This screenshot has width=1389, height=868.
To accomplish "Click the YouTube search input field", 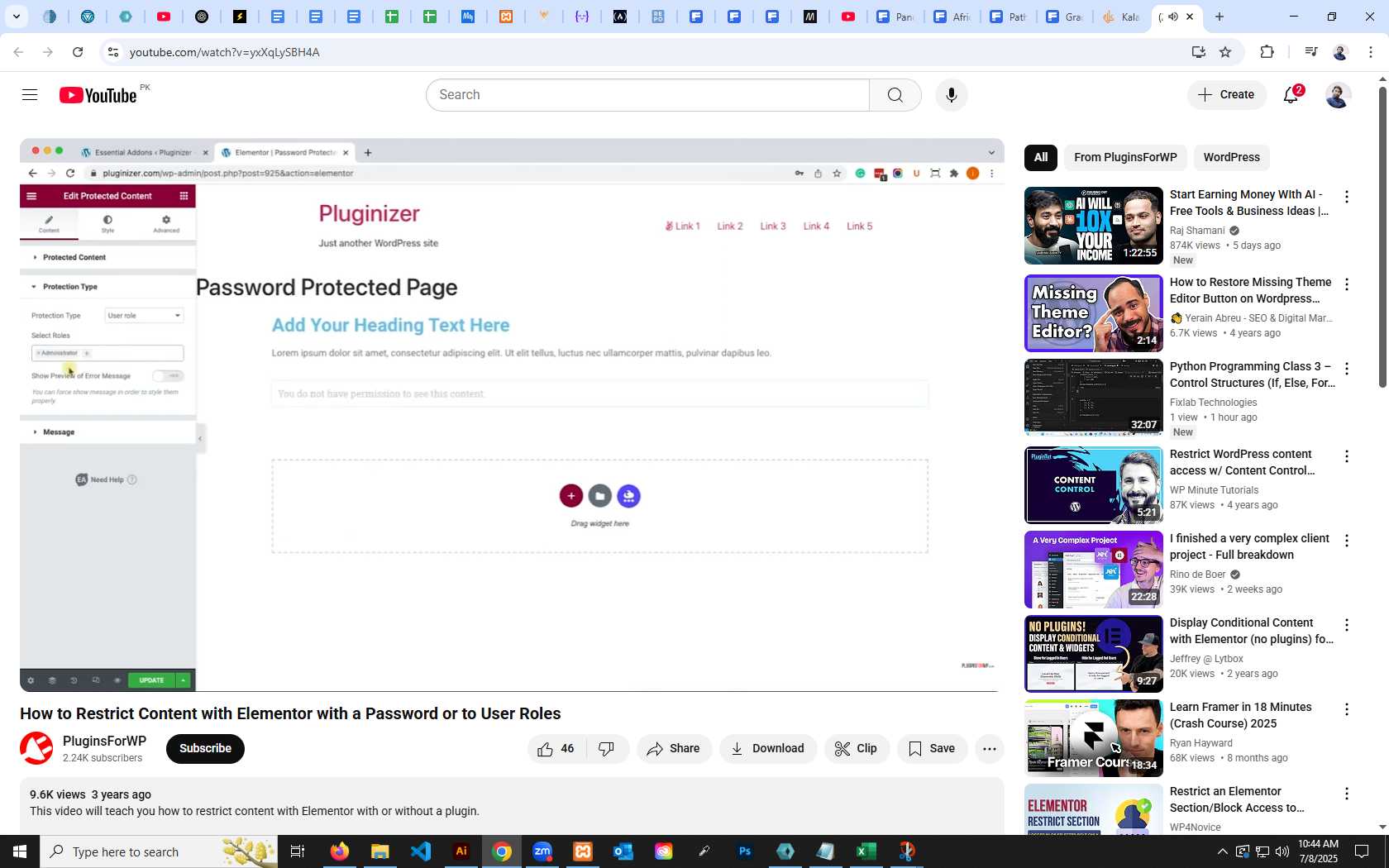I will (648, 95).
